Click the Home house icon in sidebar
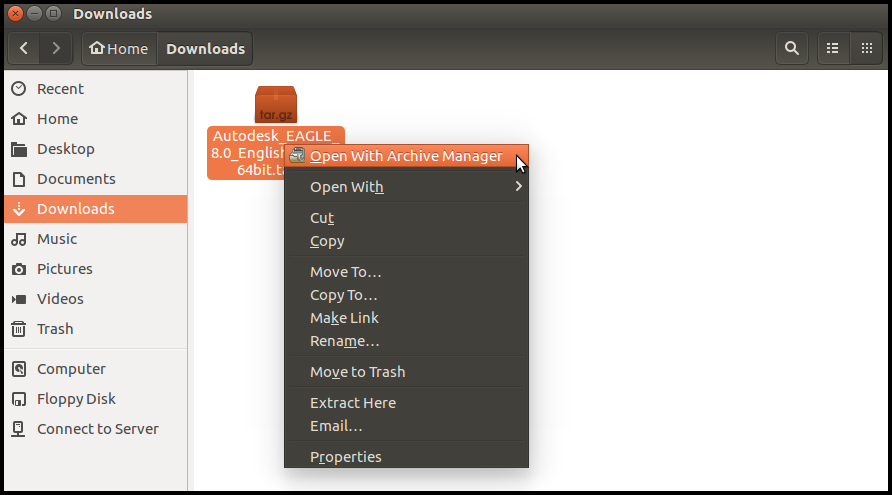 (19, 119)
